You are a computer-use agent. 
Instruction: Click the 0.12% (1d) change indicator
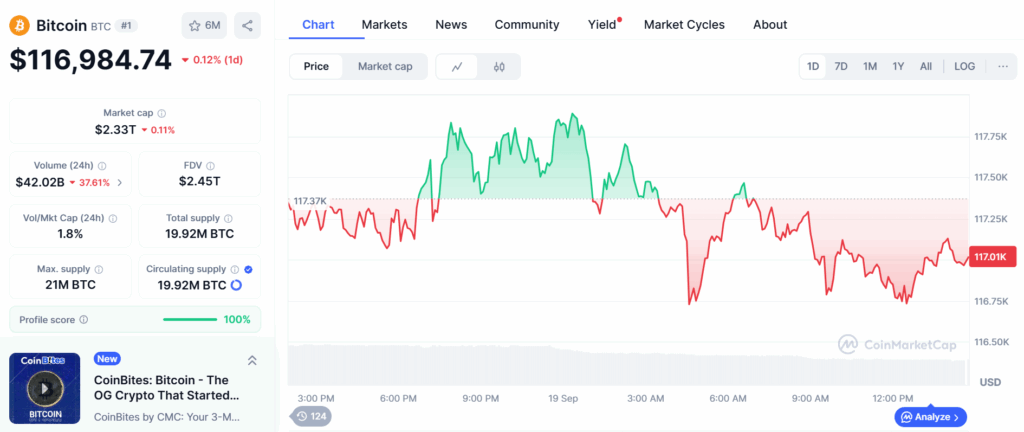[212, 60]
